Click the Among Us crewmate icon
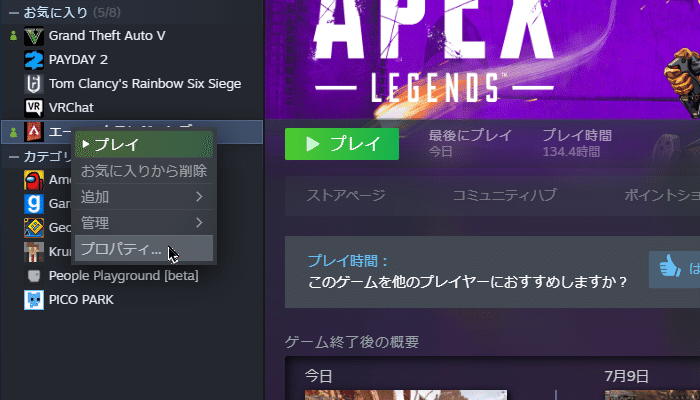 coord(34,180)
